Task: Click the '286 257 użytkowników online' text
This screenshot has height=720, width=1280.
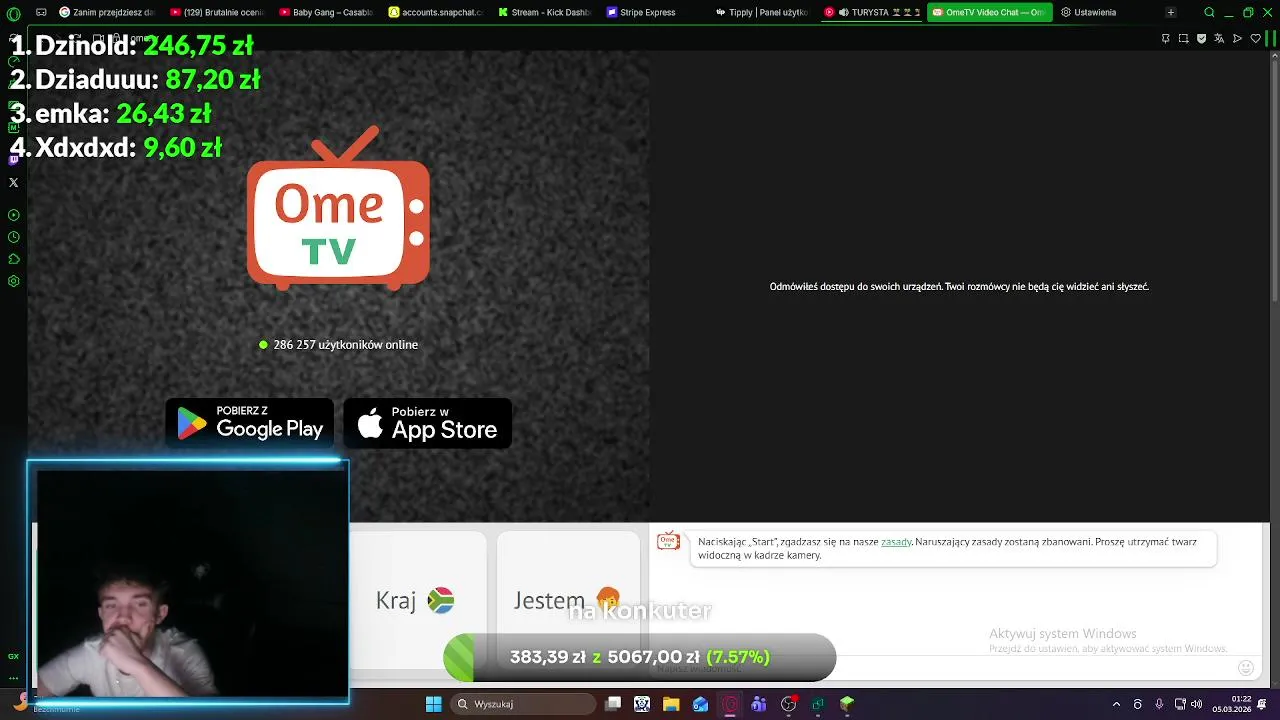Action: click(345, 344)
